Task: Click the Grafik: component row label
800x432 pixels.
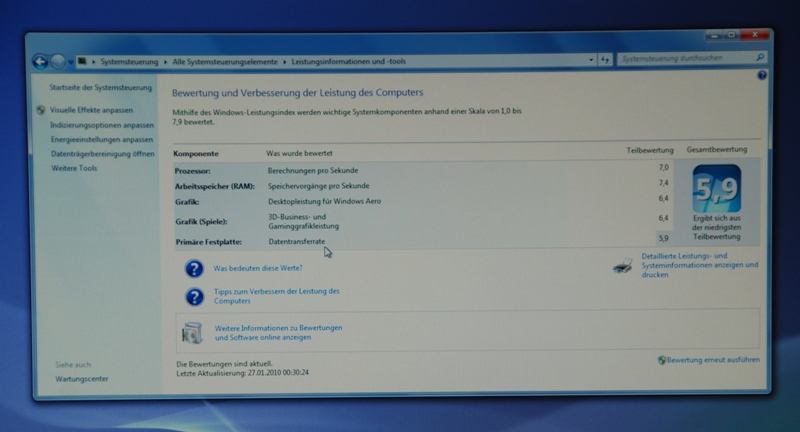Action: tap(187, 202)
